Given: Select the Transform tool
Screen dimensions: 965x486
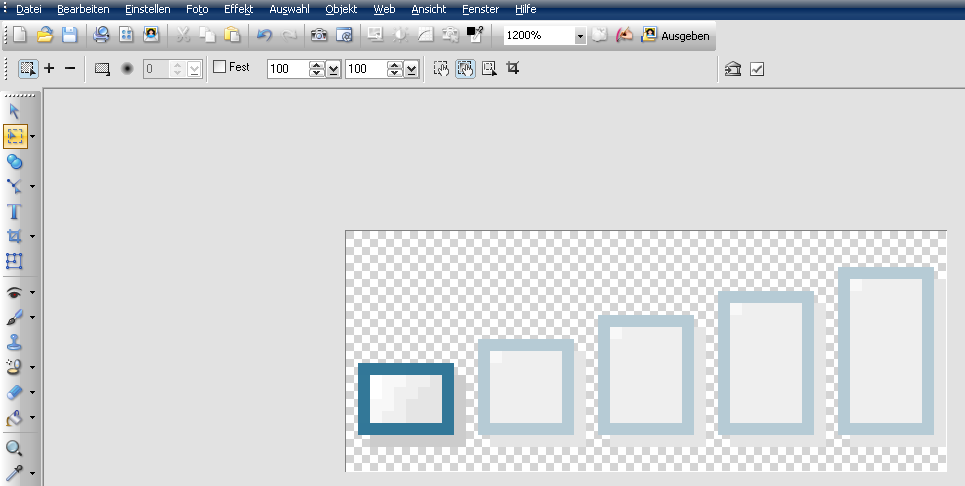Looking at the screenshot, I should (14, 261).
